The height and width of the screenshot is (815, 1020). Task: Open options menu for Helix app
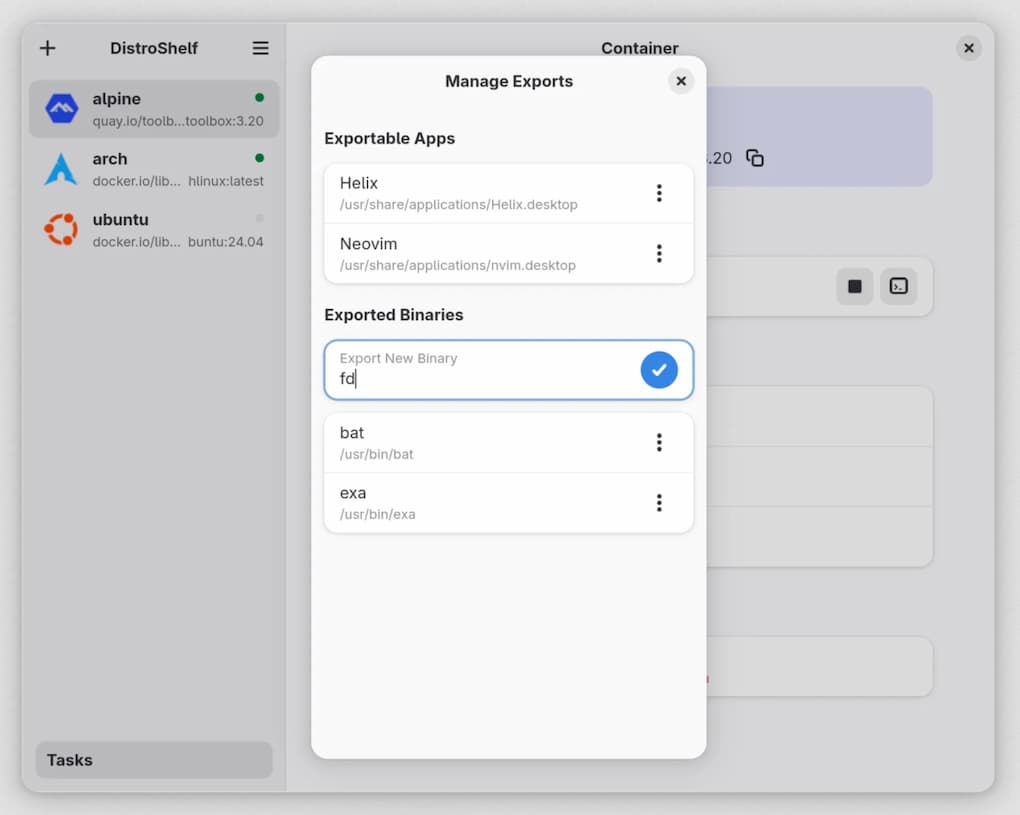click(659, 193)
